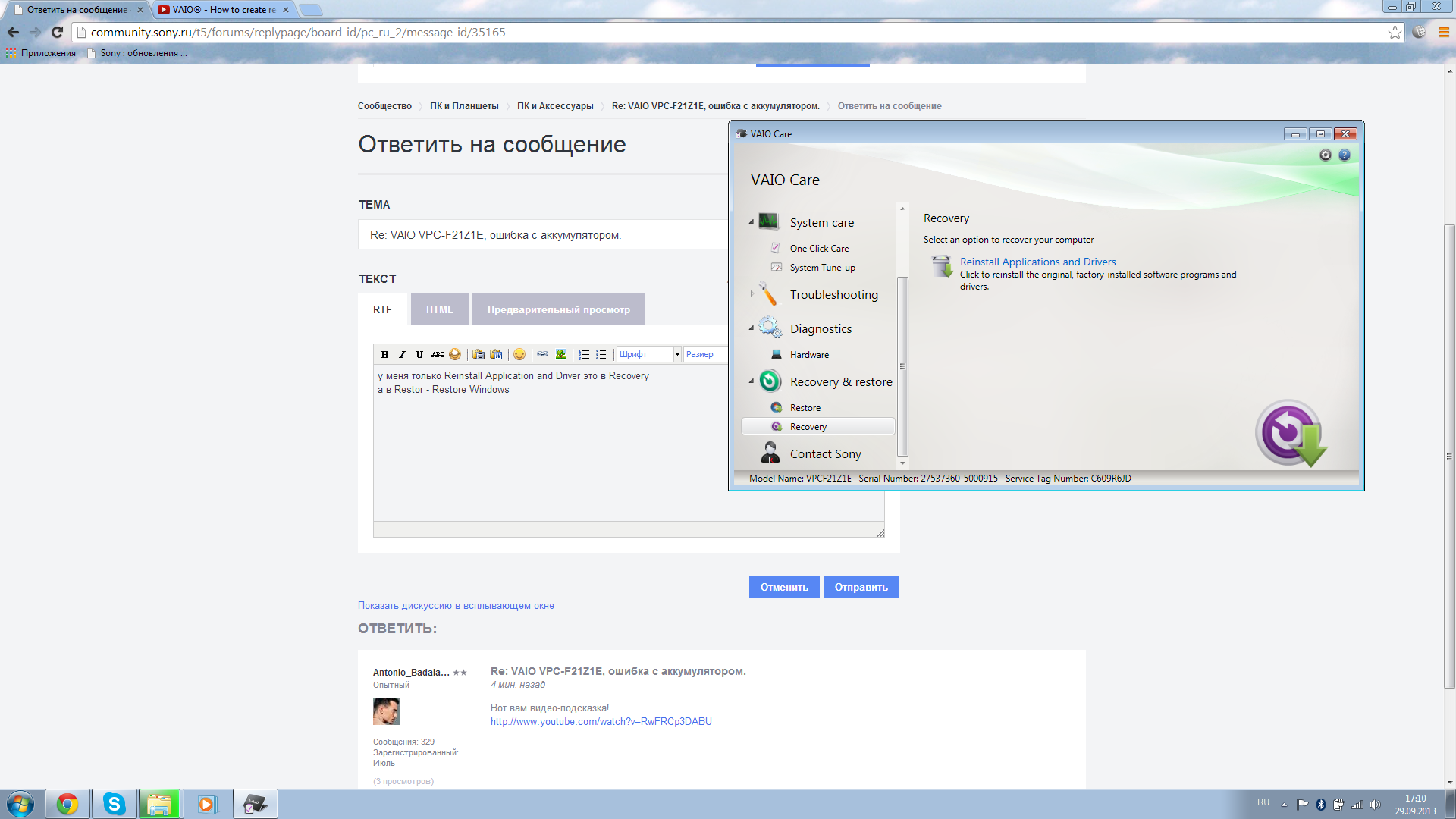Select the Recovery item in sidebar
This screenshot has width=1456, height=819.
[817, 427]
